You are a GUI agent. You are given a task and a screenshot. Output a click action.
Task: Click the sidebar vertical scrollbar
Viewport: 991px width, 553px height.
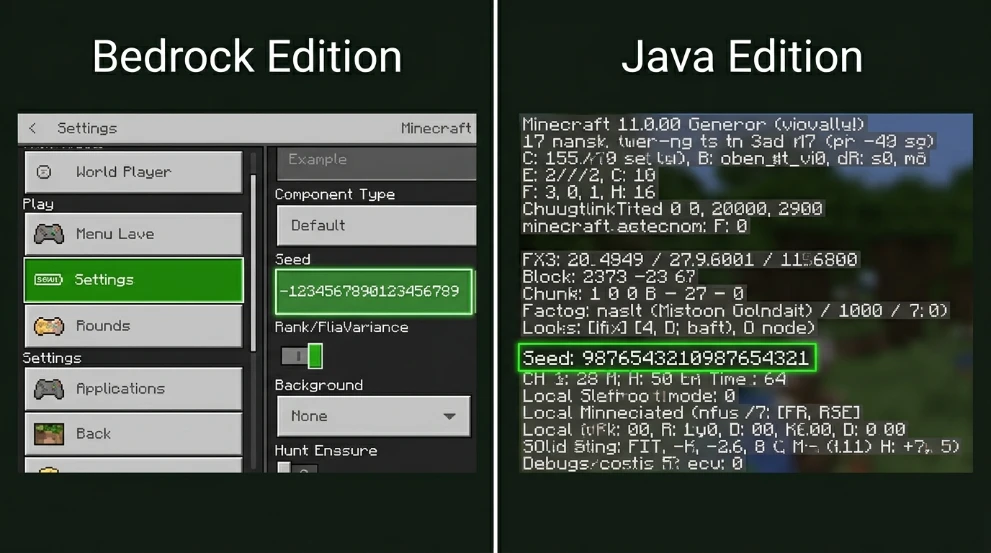tap(253, 262)
